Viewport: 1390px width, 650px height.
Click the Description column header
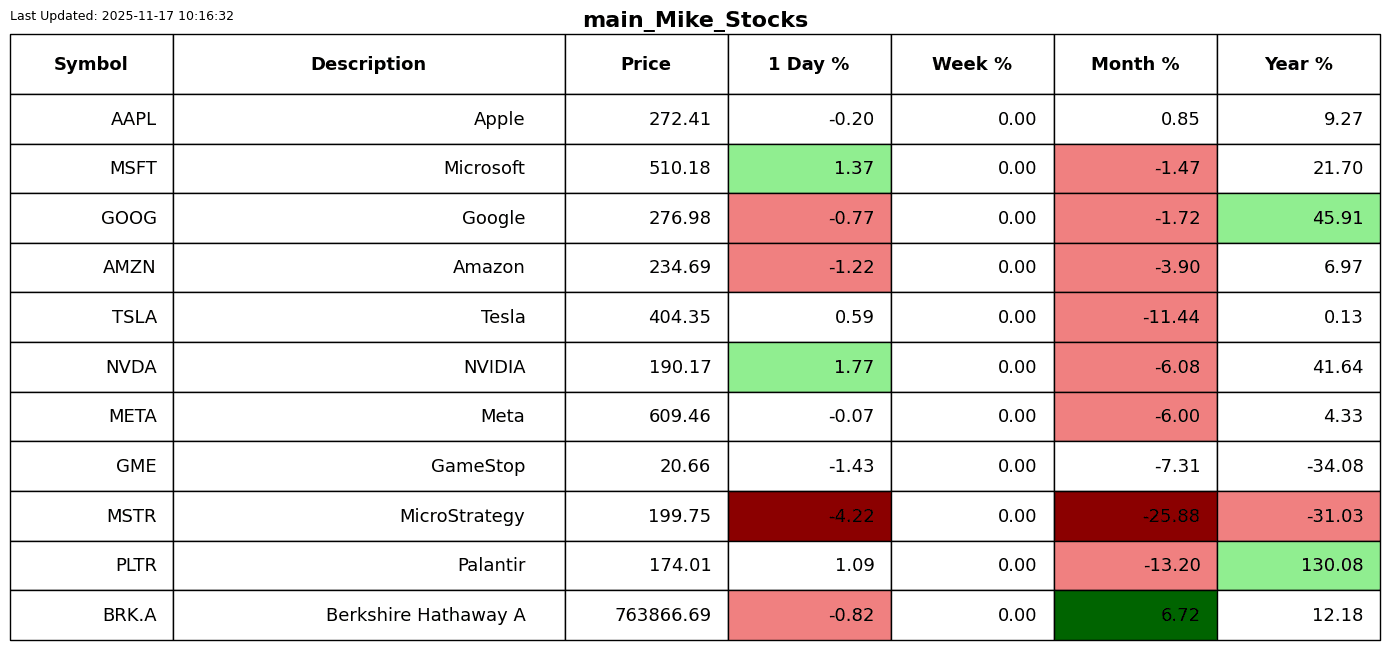pos(368,64)
